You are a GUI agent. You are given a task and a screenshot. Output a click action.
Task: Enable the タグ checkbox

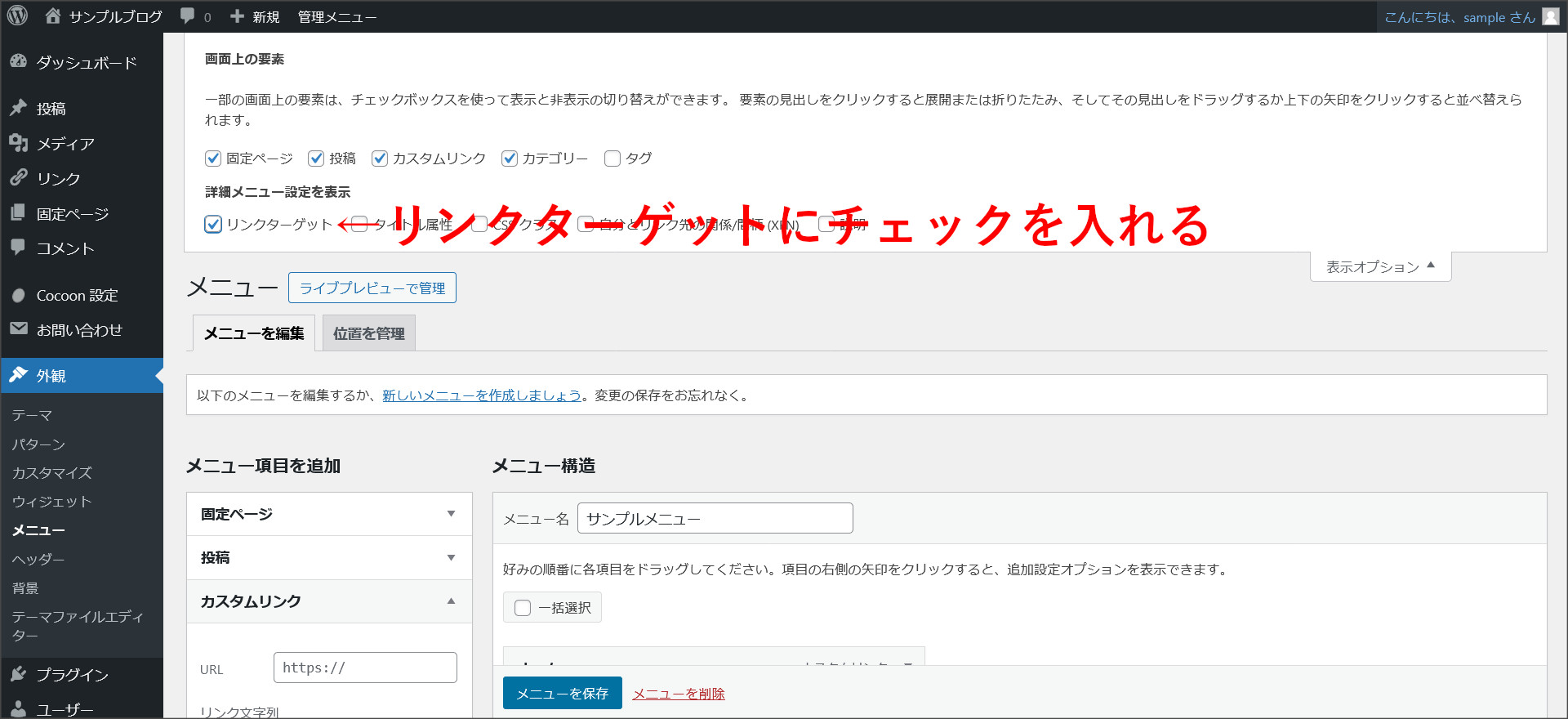pyautogui.click(x=612, y=159)
